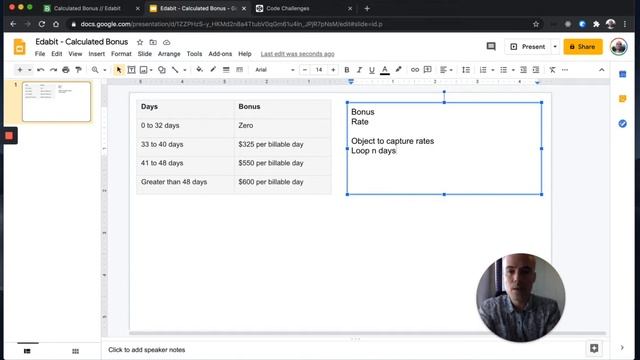
Task: Open the Arrange menu
Action: tap(169, 54)
